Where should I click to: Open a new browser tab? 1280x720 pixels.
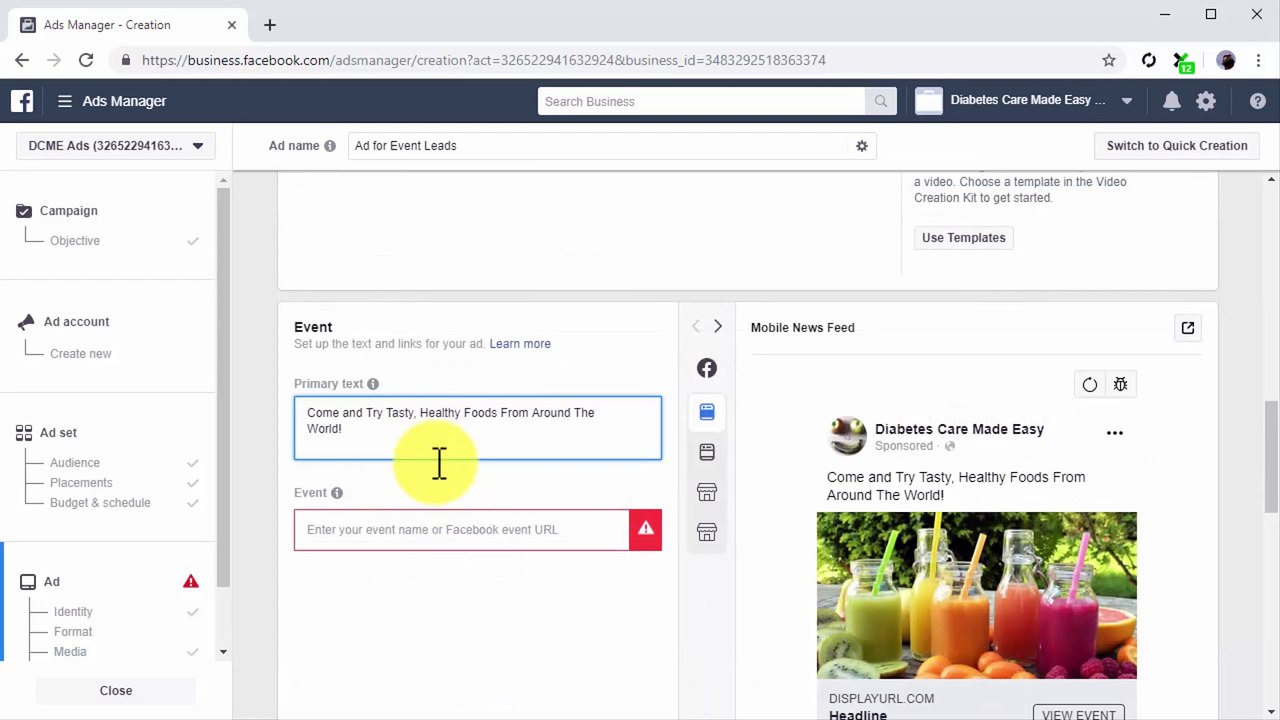[270, 25]
